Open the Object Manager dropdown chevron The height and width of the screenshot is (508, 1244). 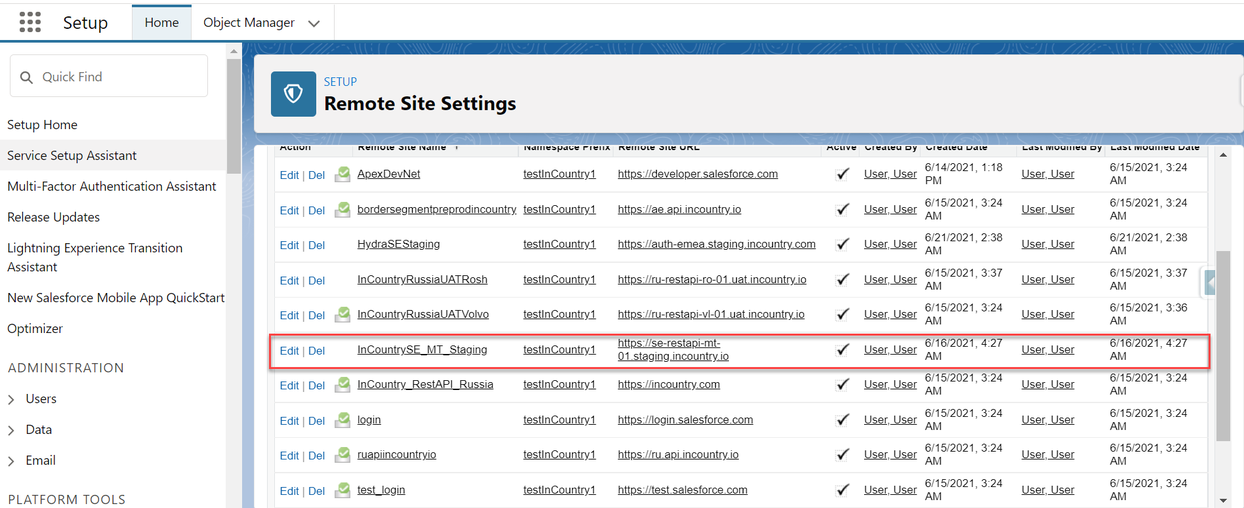tap(314, 23)
